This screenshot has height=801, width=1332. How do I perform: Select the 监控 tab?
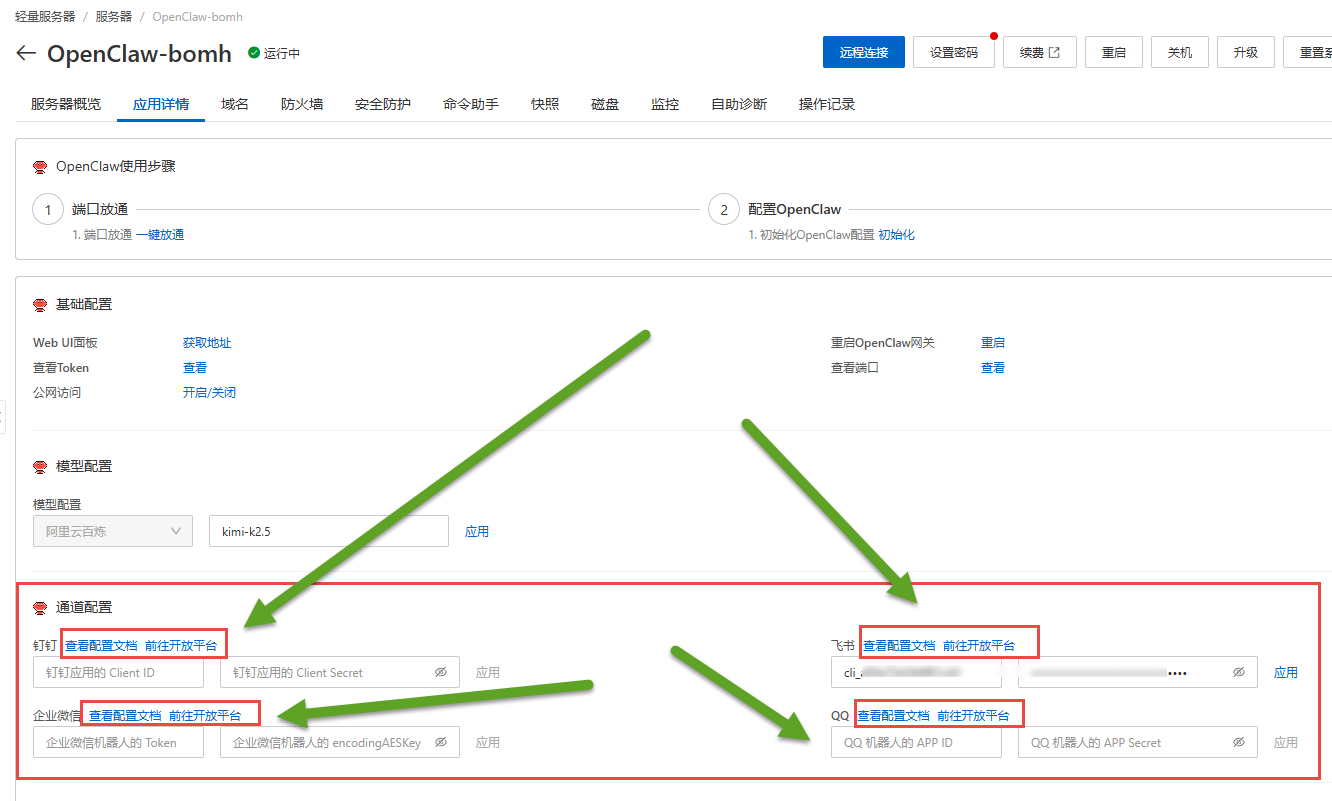click(x=665, y=104)
